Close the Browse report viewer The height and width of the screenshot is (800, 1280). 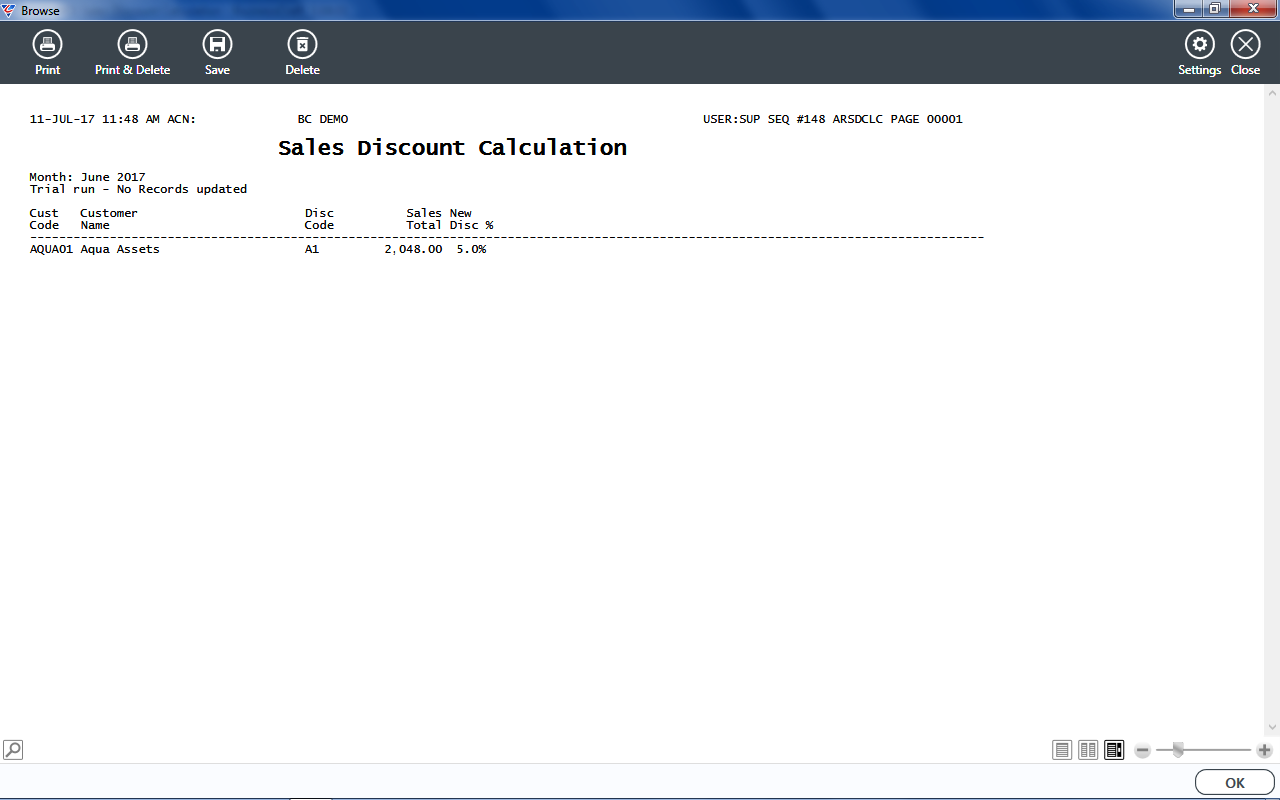point(1245,45)
